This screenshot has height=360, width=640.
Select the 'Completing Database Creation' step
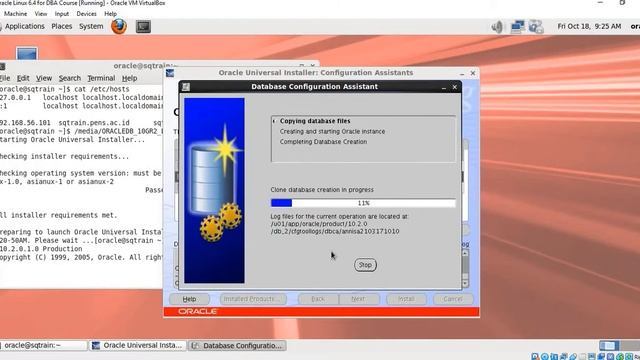[x=323, y=142]
